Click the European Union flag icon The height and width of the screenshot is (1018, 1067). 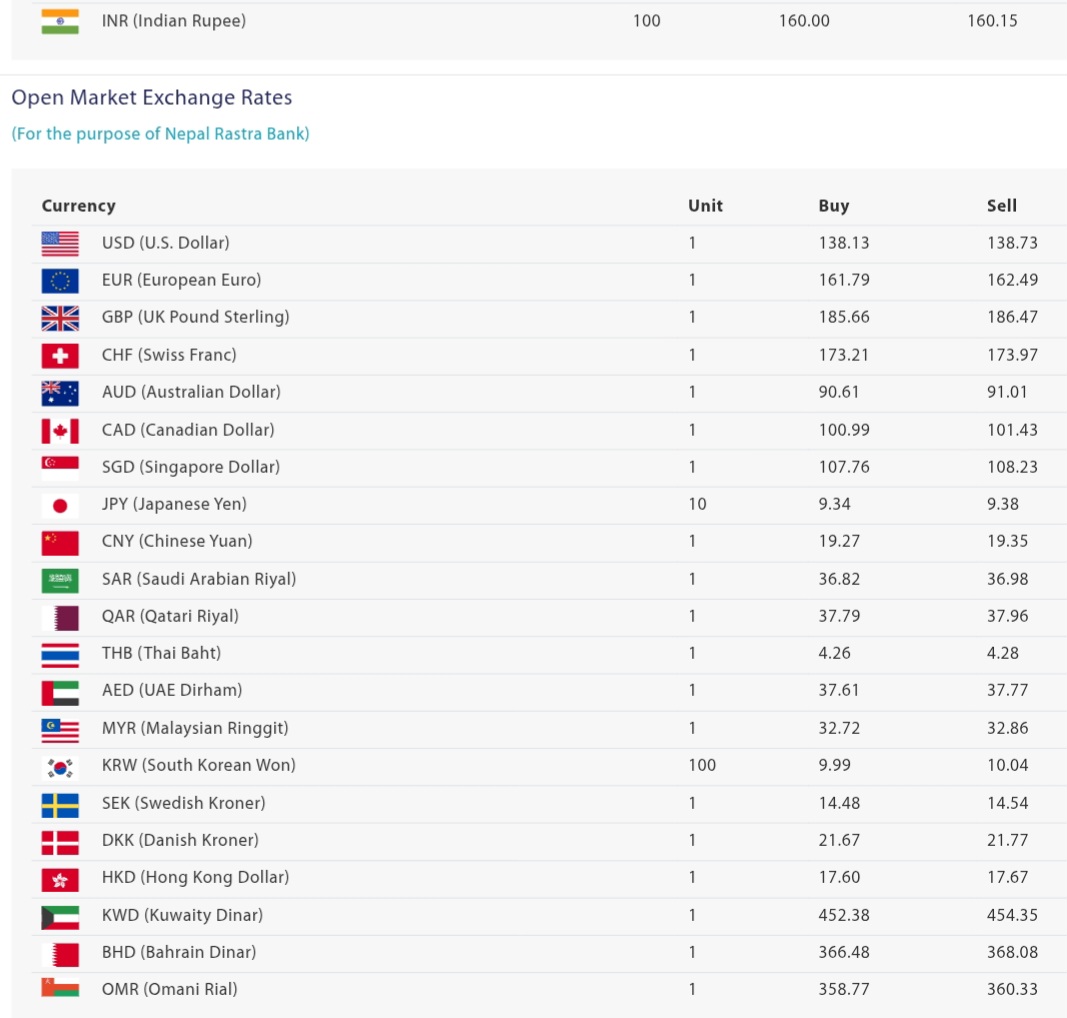[x=60, y=281]
